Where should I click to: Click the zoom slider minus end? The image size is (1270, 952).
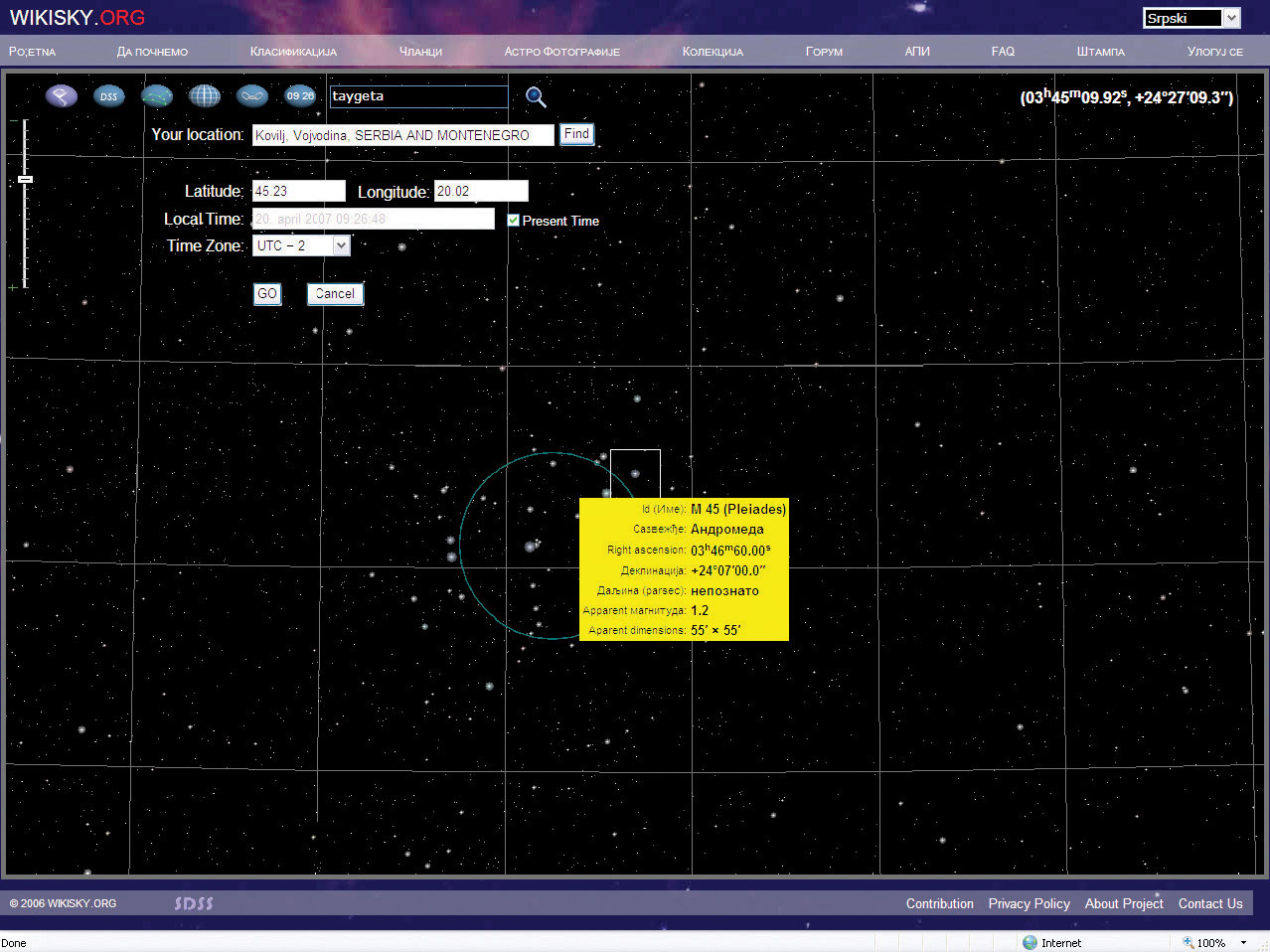pos(13,121)
